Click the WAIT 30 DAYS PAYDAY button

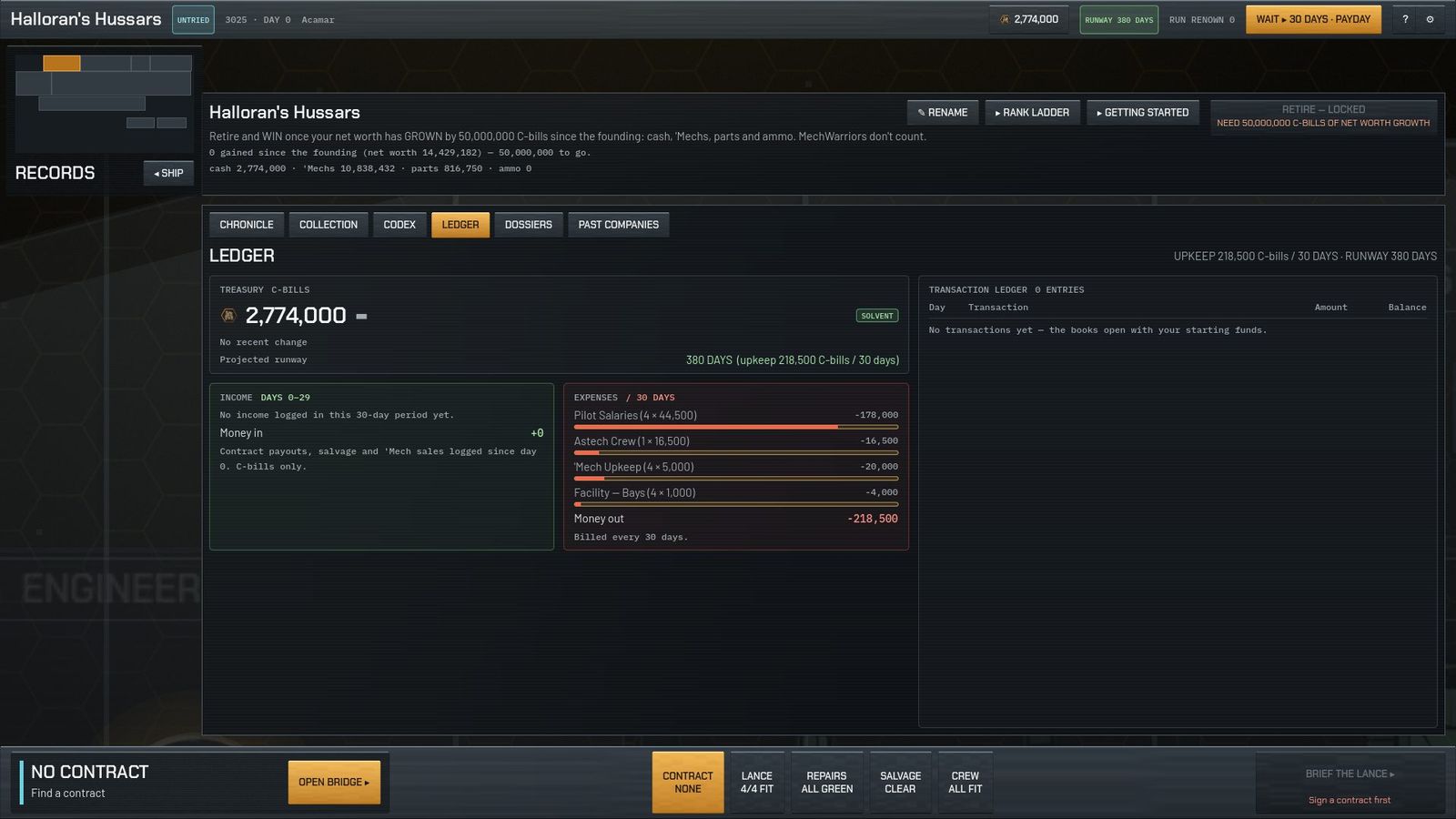(1313, 19)
